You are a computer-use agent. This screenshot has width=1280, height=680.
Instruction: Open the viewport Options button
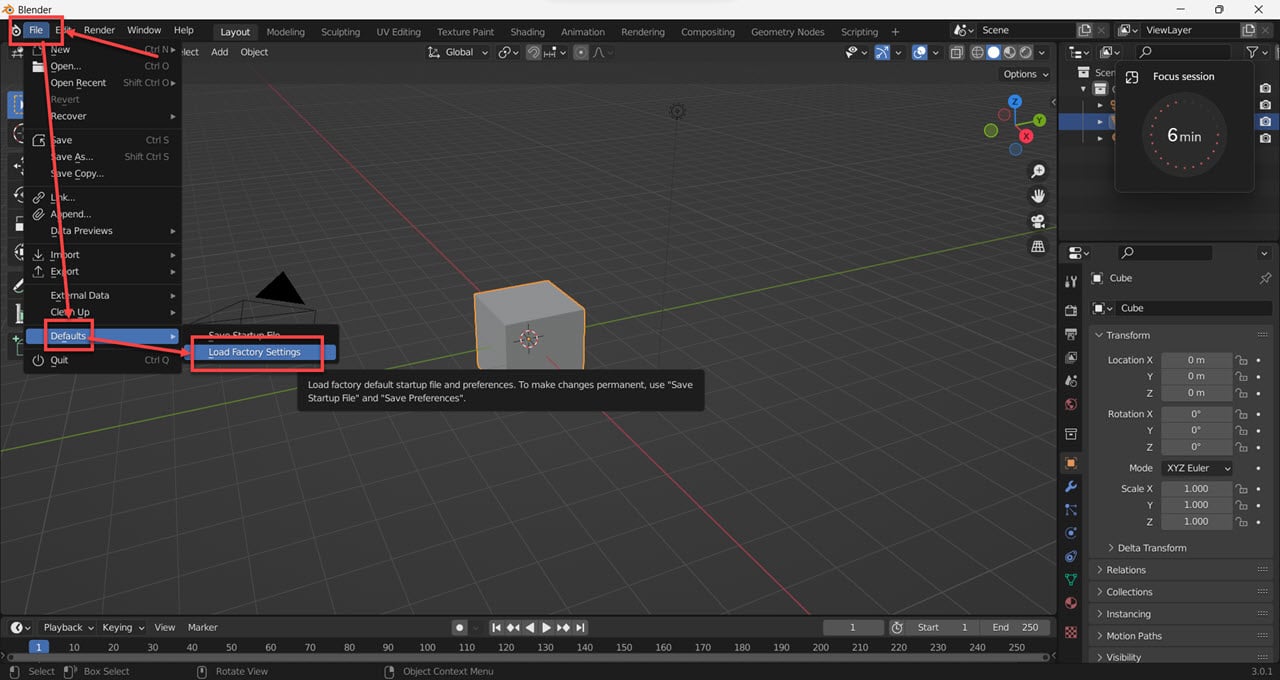1025,74
